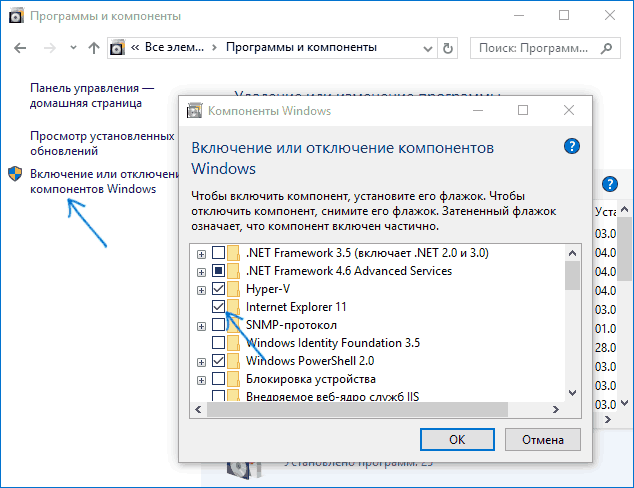Click the address bar Control Panel icon

[117, 48]
